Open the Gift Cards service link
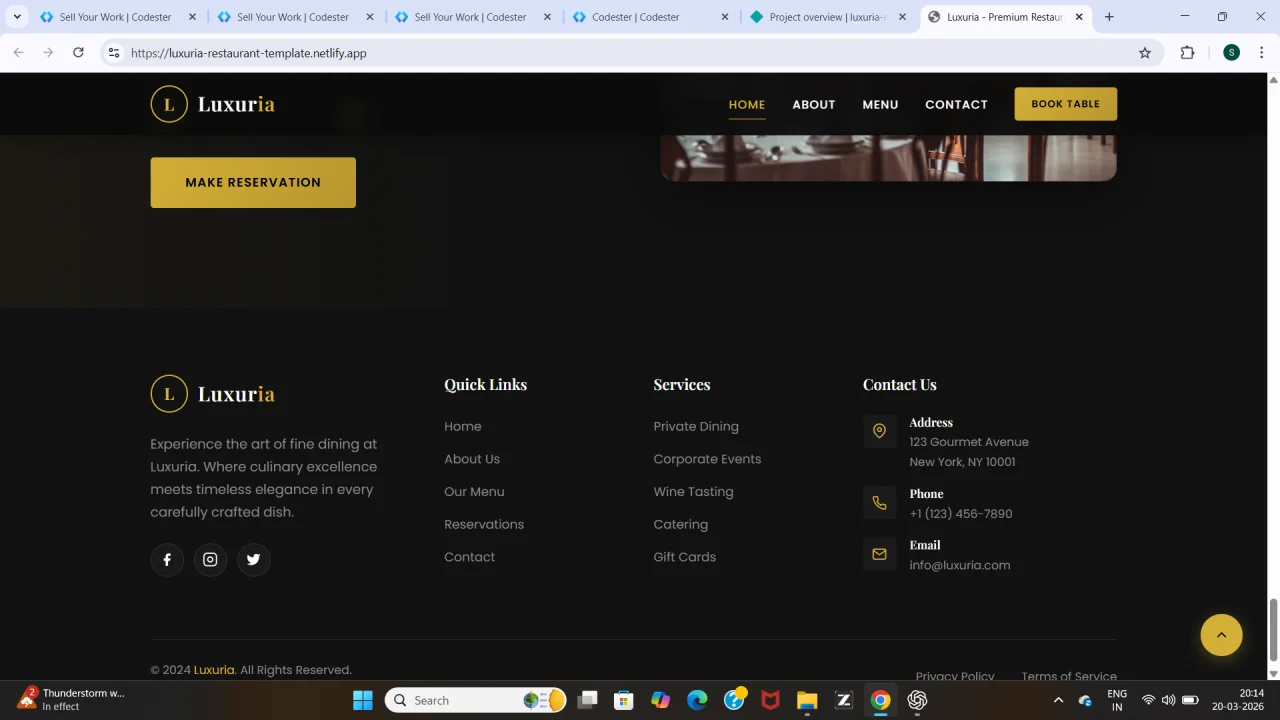The height and width of the screenshot is (720, 1280). click(685, 557)
